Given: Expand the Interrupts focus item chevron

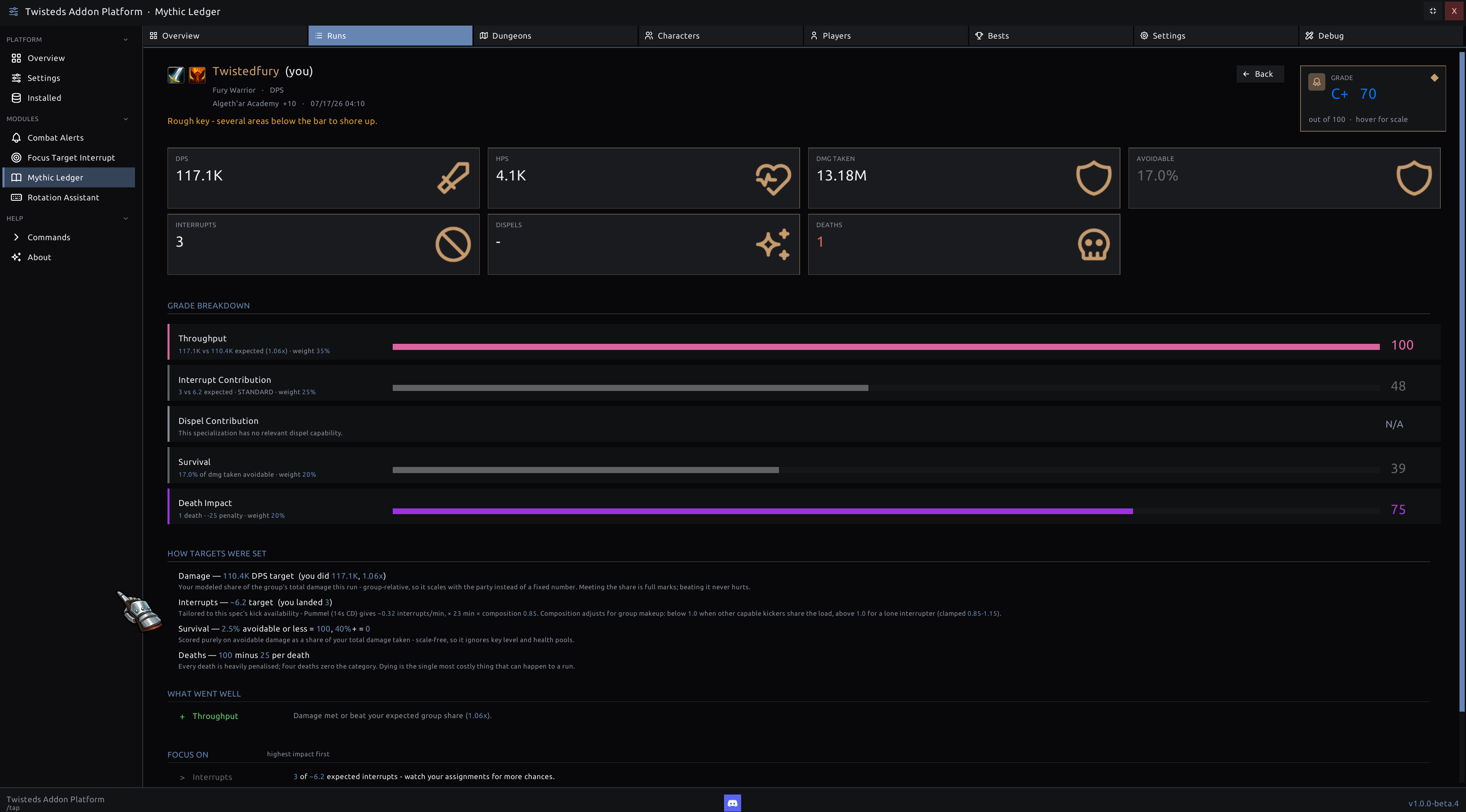Looking at the screenshot, I should tap(182, 777).
